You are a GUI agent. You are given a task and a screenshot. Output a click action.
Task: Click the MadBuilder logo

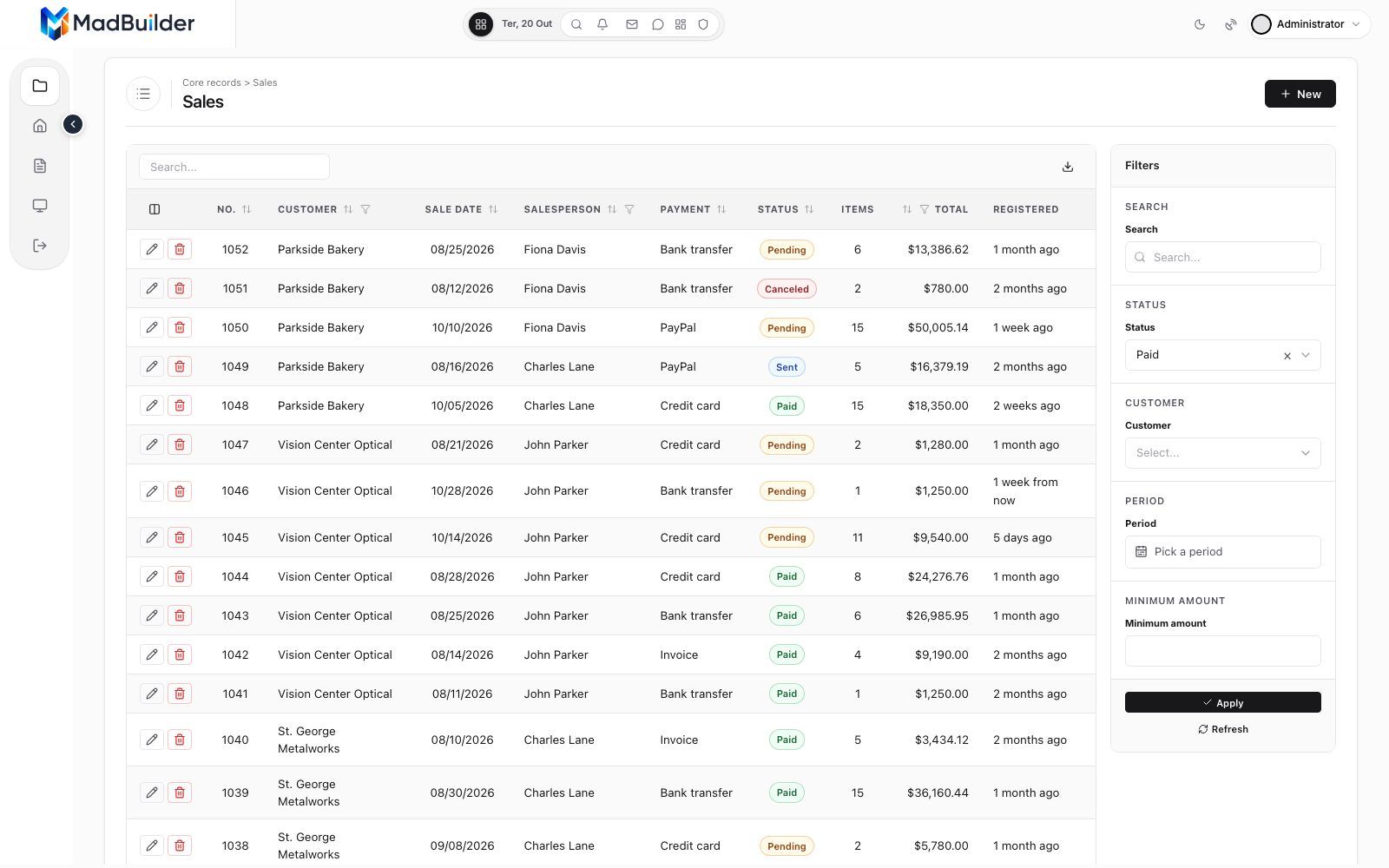click(x=117, y=23)
